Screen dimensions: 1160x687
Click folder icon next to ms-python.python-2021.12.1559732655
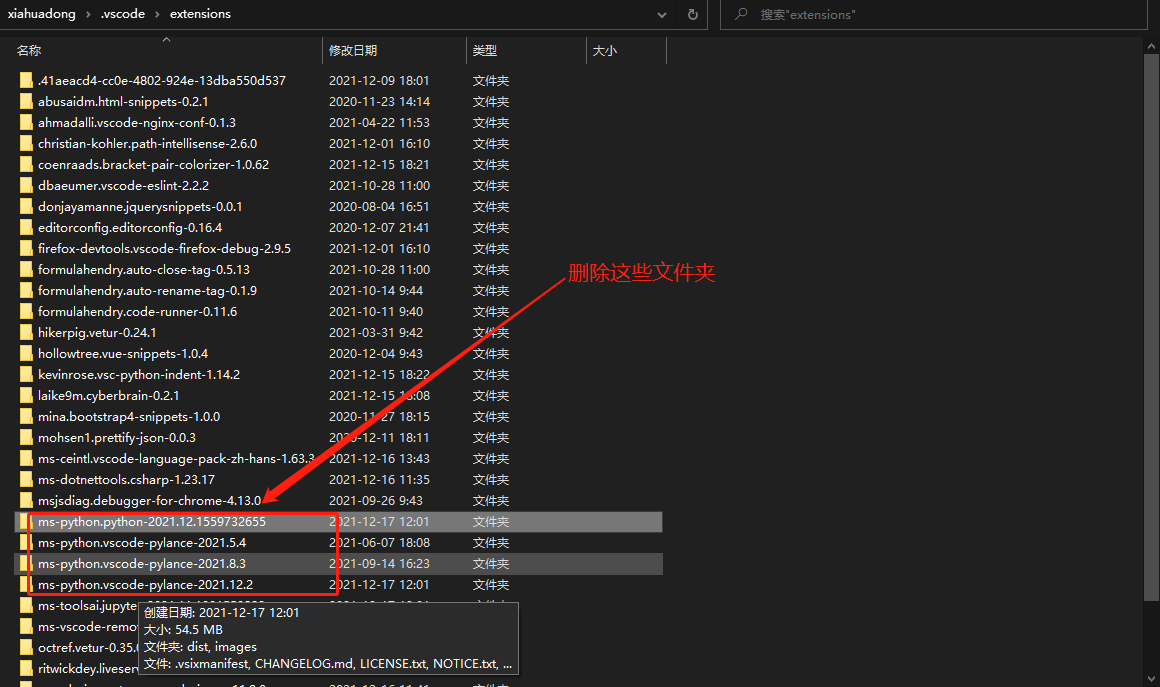tap(25, 521)
